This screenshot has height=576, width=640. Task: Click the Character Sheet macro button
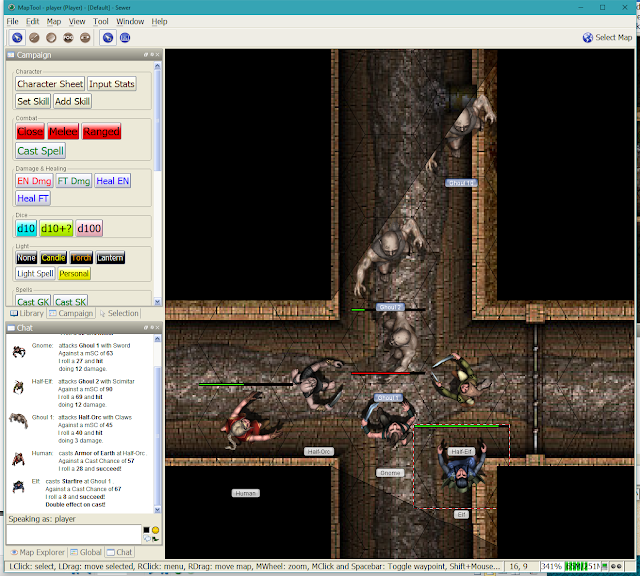point(50,84)
